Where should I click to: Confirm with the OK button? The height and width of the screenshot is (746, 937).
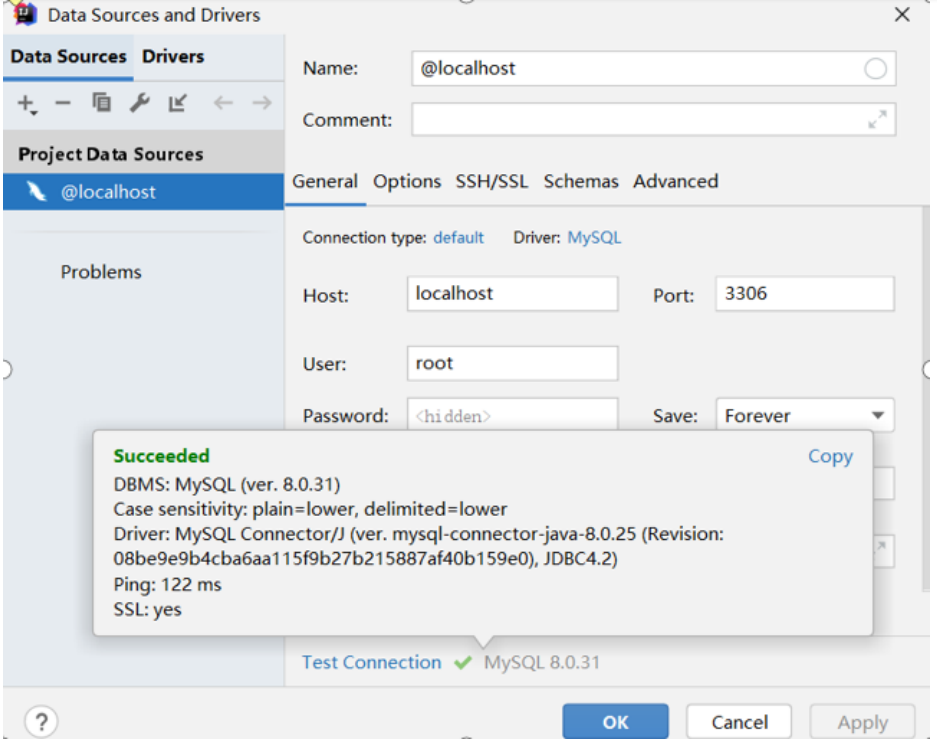[616, 721]
